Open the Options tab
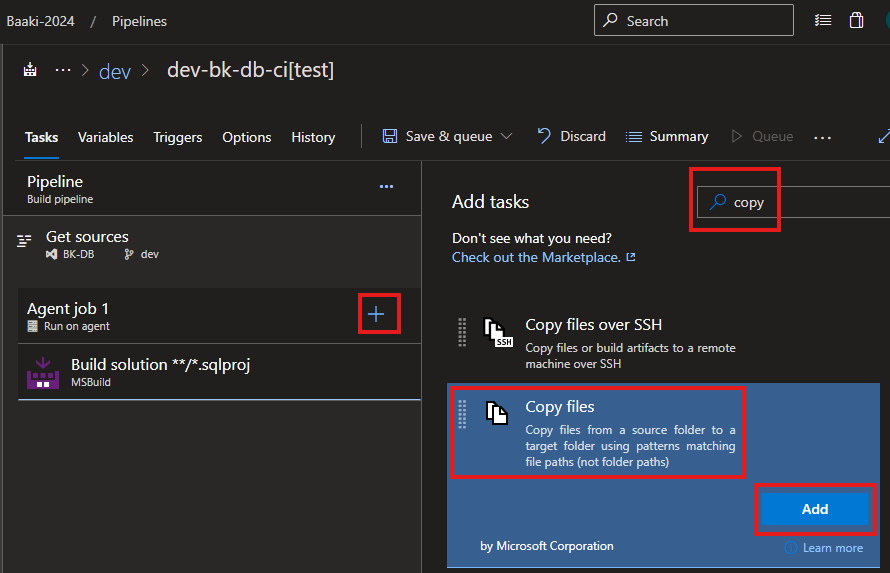890x573 pixels. 247,137
